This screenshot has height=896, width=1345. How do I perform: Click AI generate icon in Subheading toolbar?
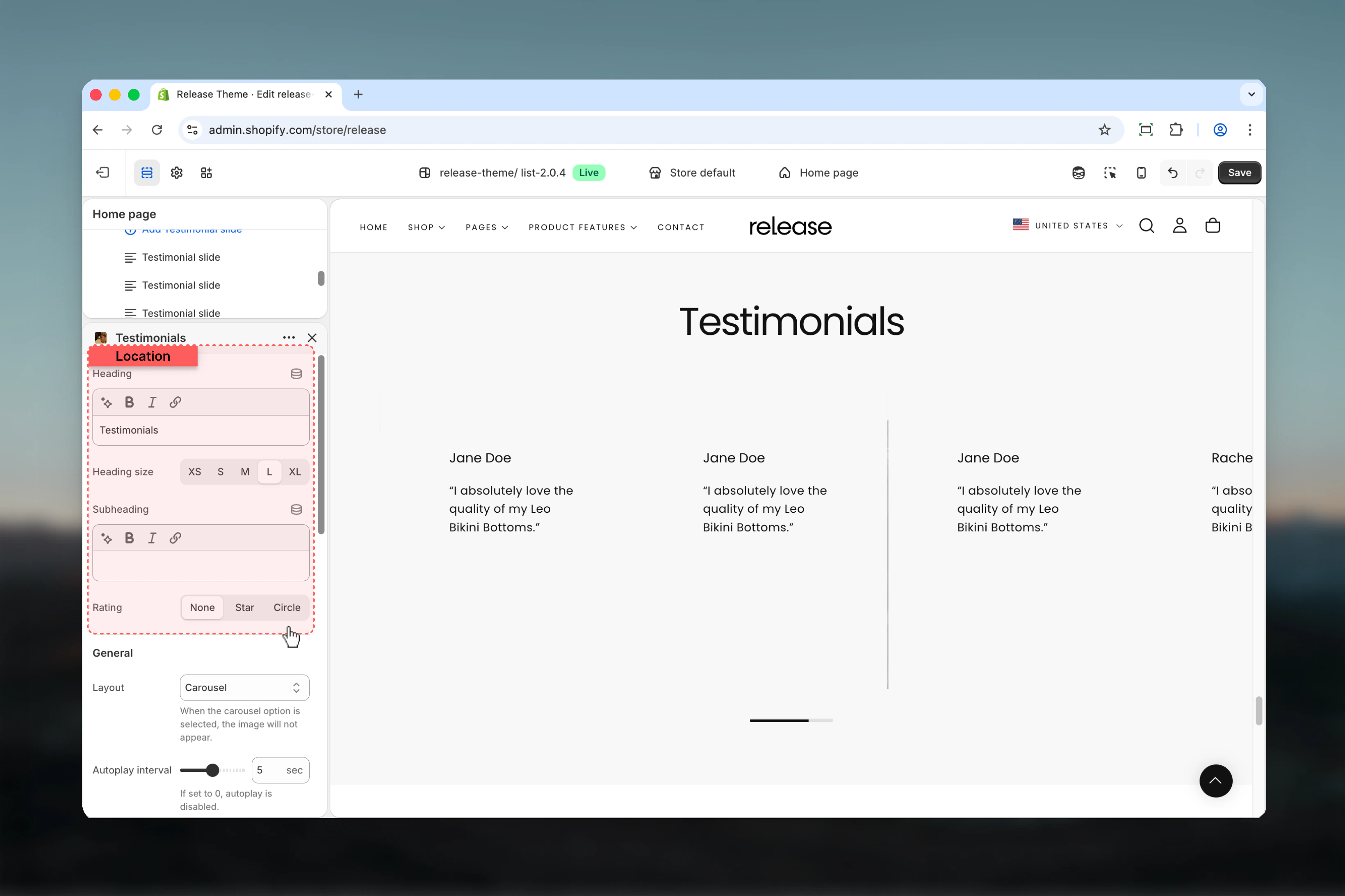click(x=106, y=538)
